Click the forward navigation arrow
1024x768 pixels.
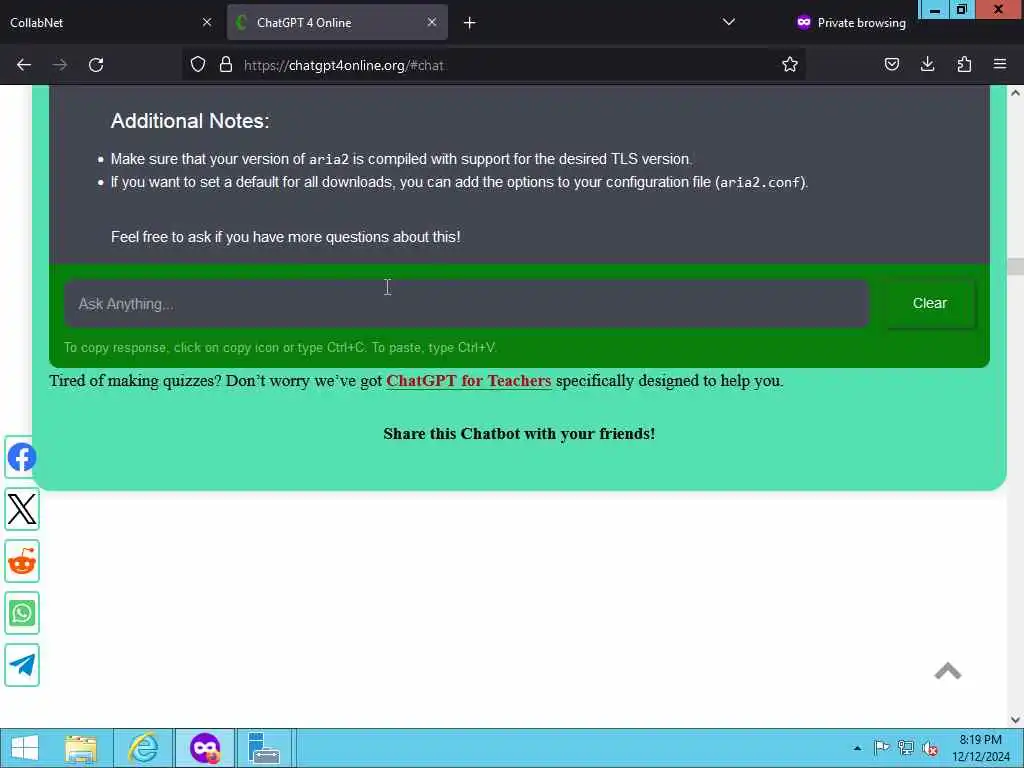pyautogui.click(x=59, y=65)
